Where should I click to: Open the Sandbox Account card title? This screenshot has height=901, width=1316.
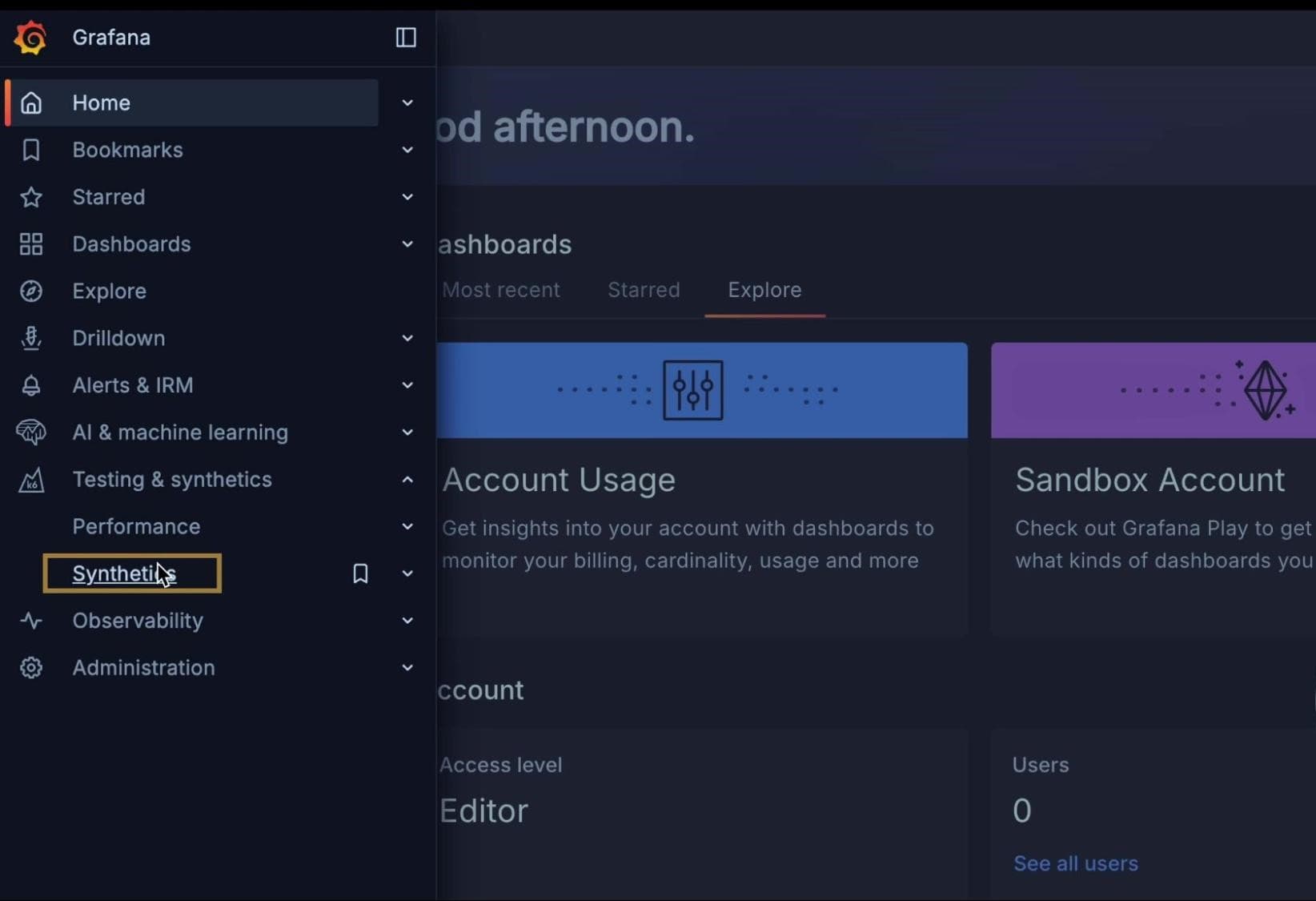pos(1150,480)
